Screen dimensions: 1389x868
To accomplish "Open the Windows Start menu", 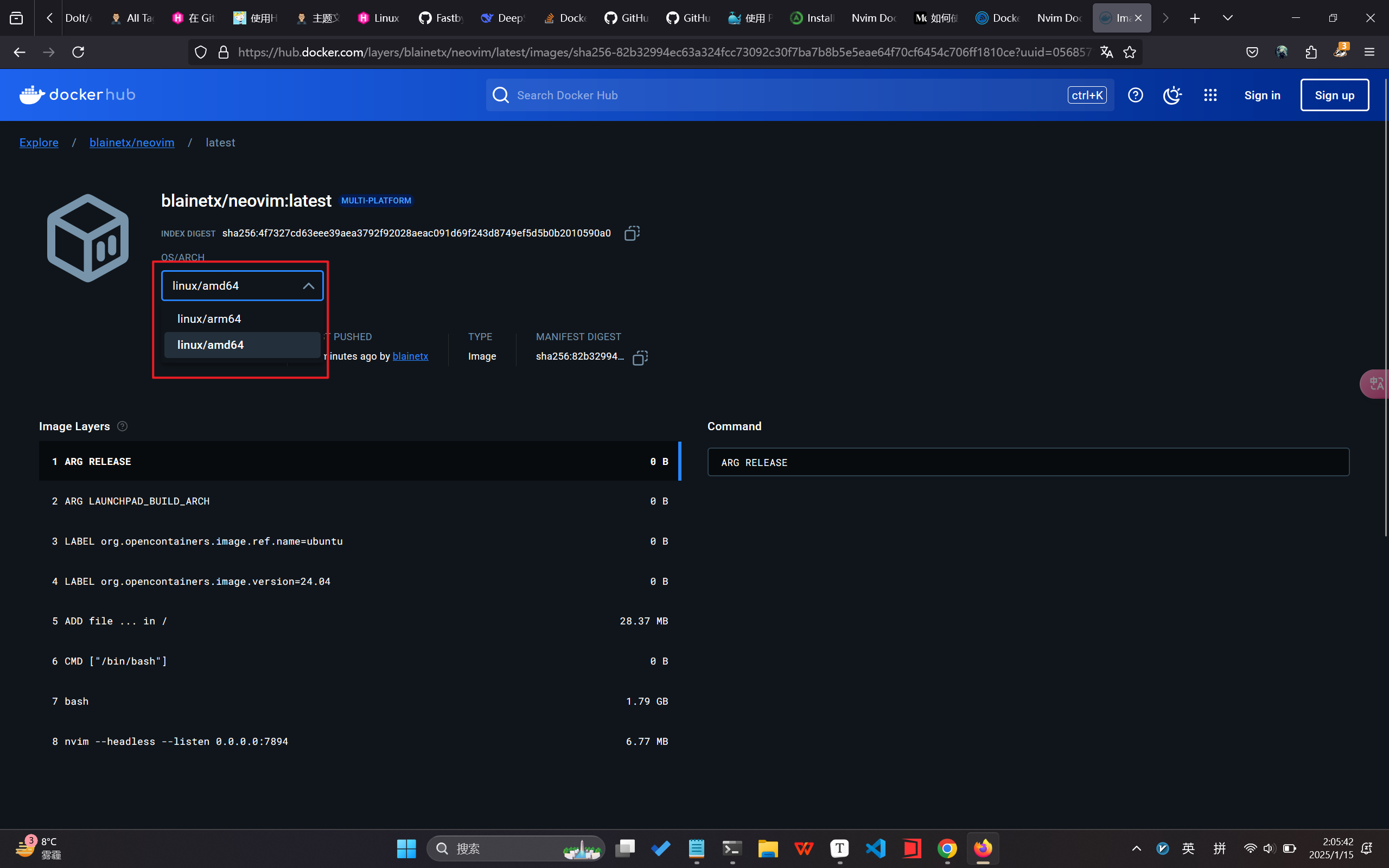I will (406, 848).
